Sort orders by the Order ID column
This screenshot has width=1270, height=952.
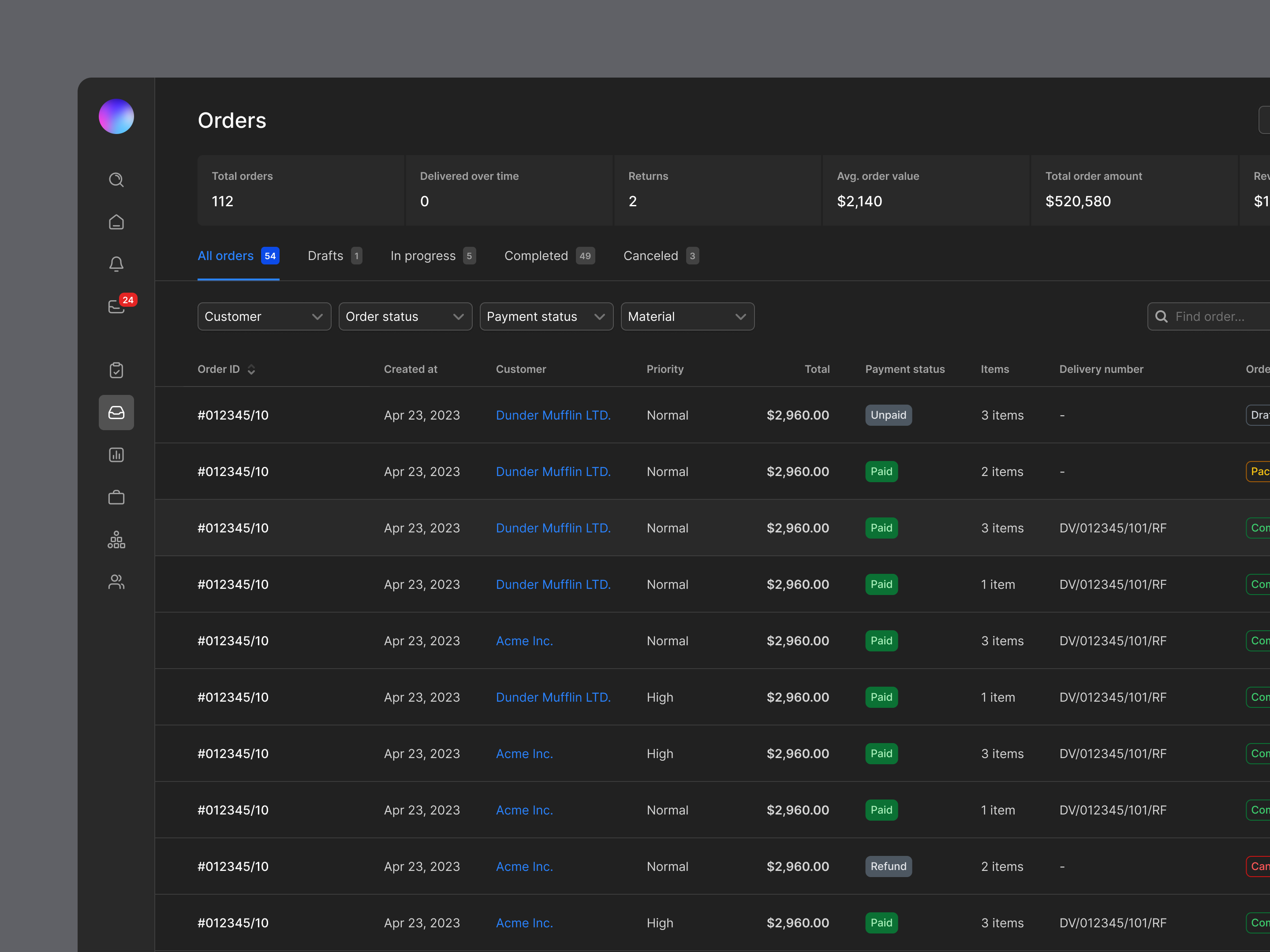tap(226, 369)
